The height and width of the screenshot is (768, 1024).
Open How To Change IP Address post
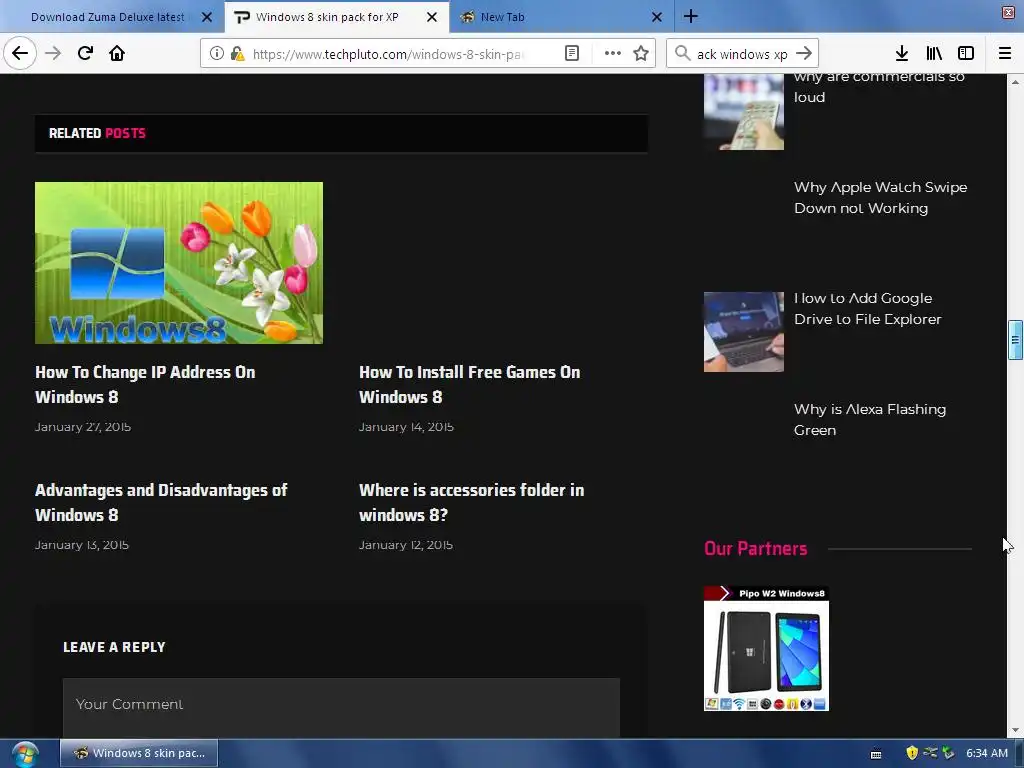tap(145, 384)
